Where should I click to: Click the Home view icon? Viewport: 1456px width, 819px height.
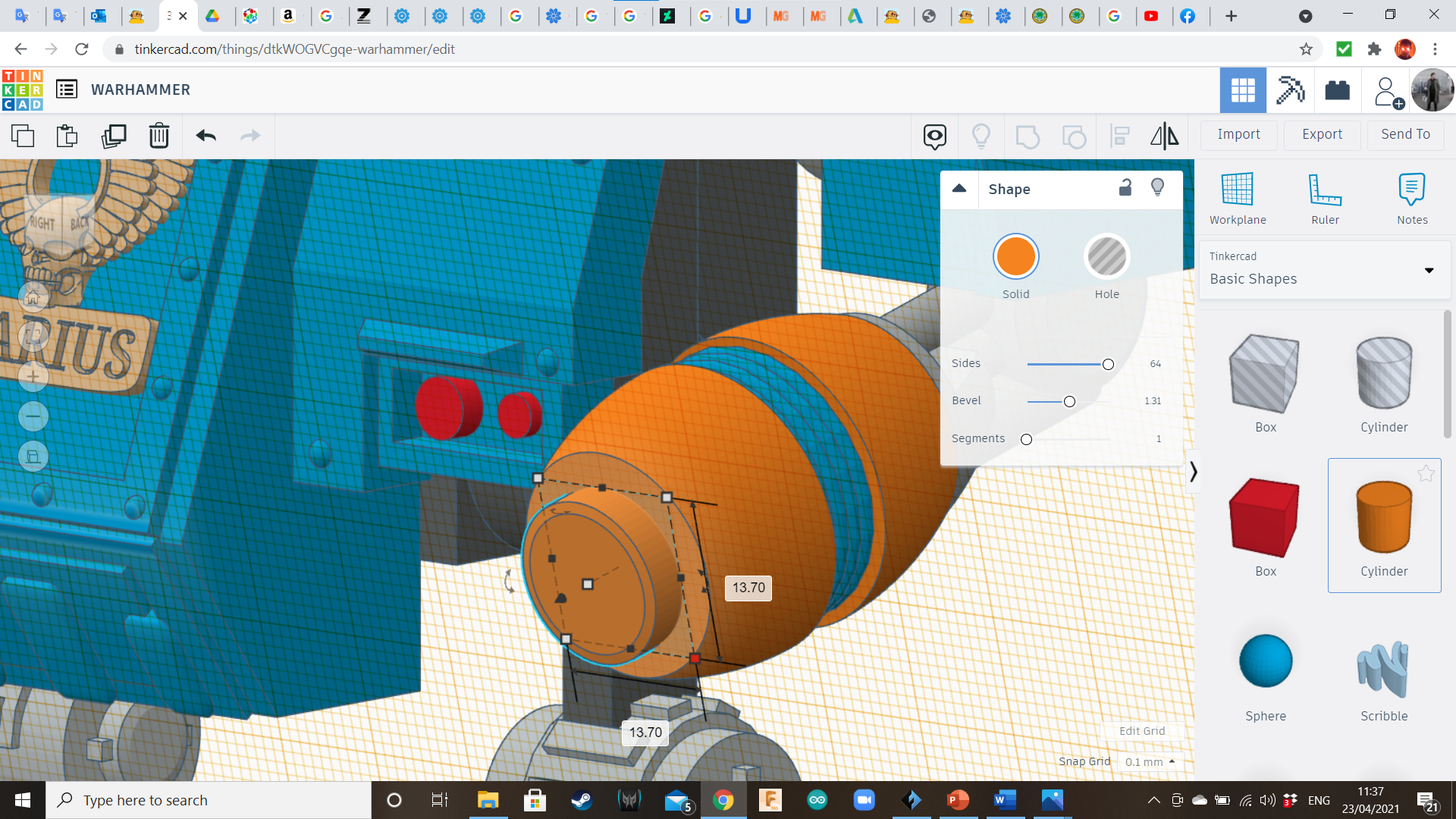point(33,297)
